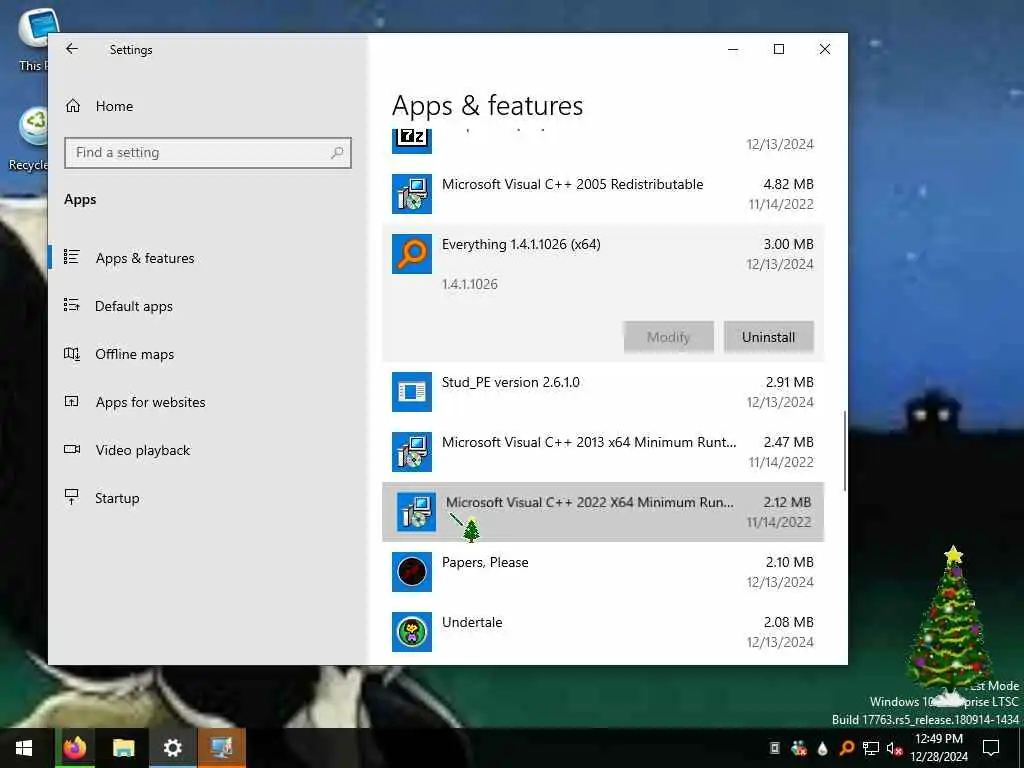Click the Find a setting search box
The height and width of the screenshot is (768, 1024).
[208, 153]
